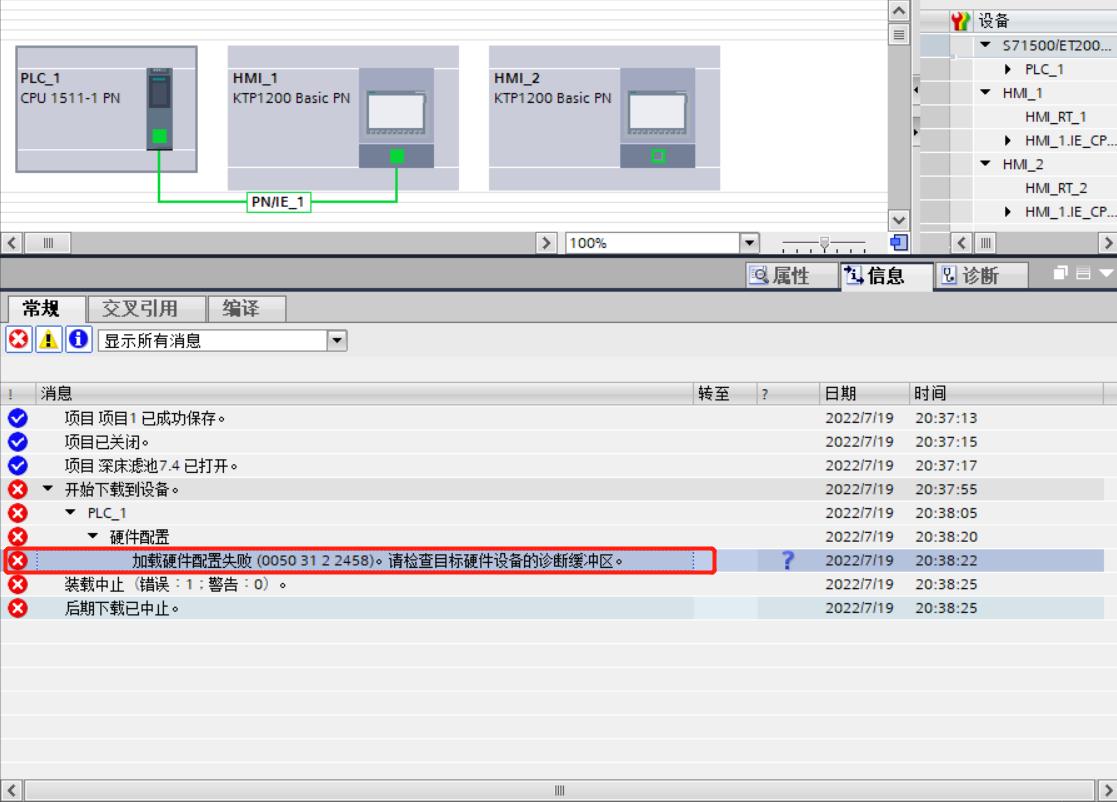Open the message filter dropdown
Viewport: 1117px width, 802px height.
coord(338,341)
